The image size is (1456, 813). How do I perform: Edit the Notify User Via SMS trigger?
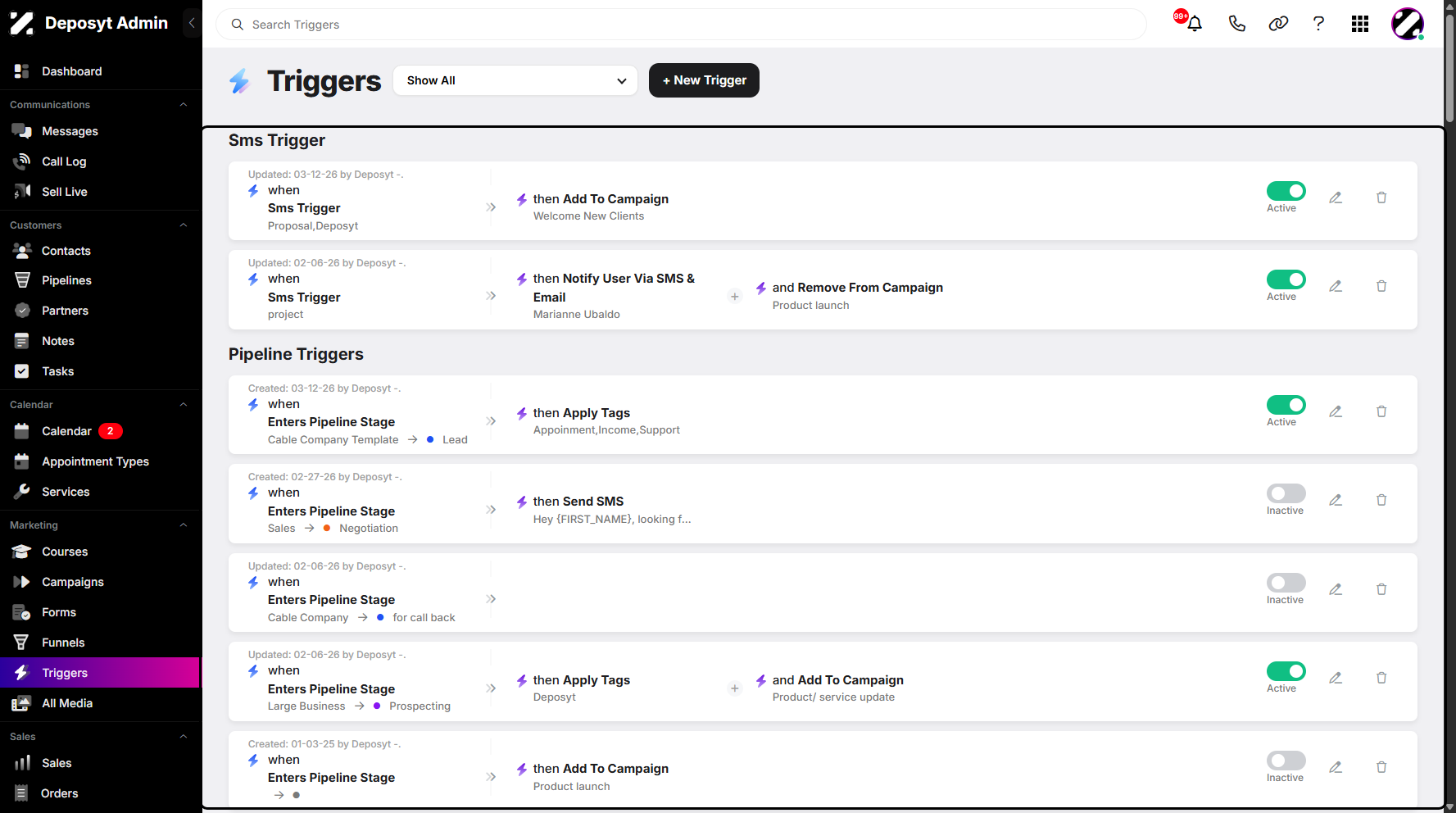pyautogui.click(x=1336, y=286)
